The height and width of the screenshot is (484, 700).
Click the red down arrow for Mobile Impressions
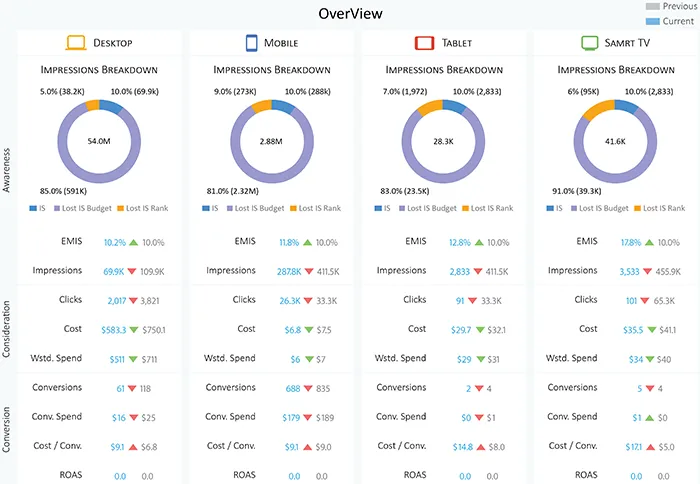coord(309,271)
